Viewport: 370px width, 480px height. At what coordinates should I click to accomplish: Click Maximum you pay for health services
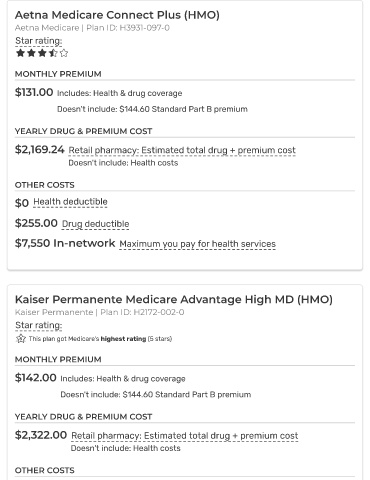197,244
